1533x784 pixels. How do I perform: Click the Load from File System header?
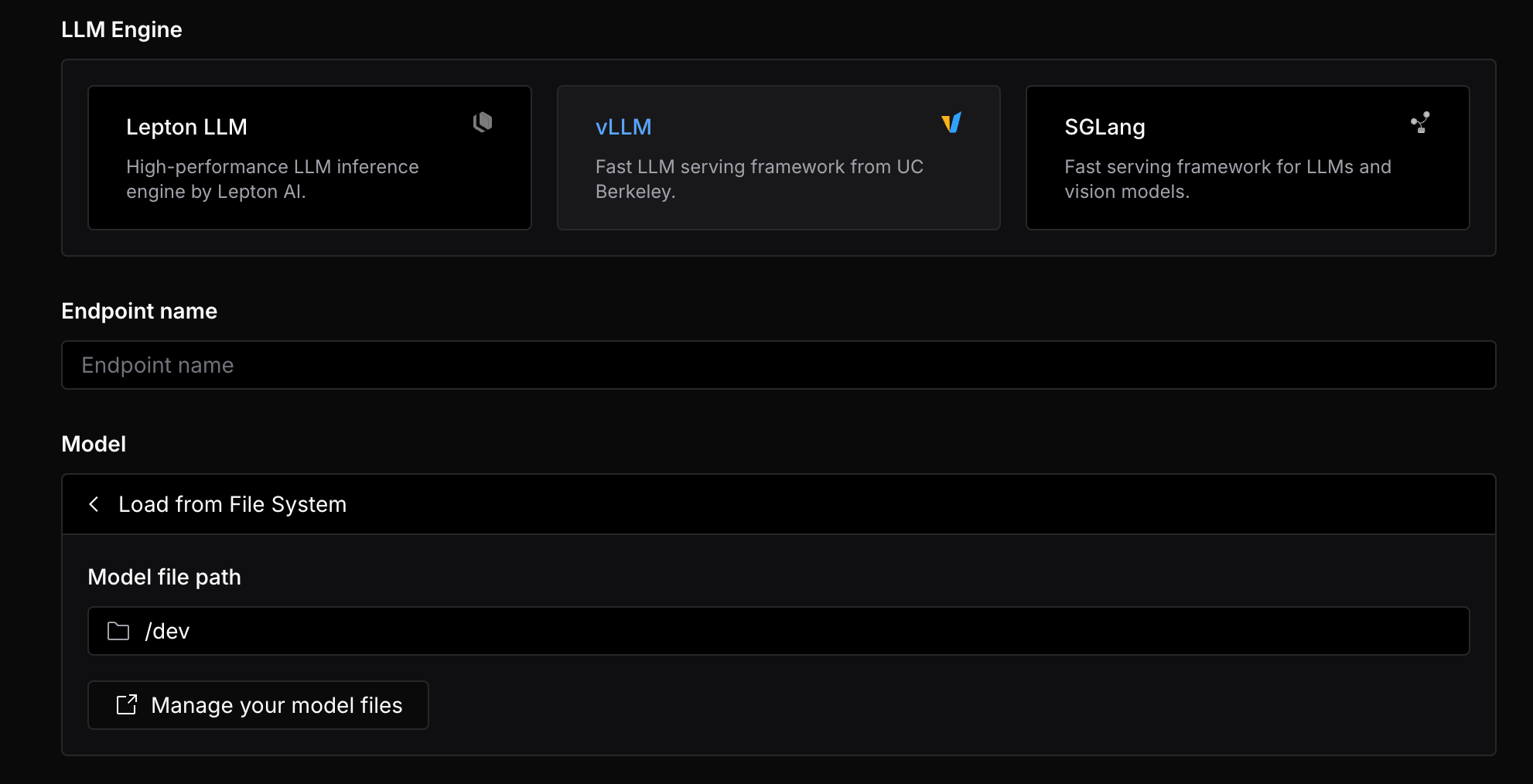pyautogui.click(x=778, y=504)
